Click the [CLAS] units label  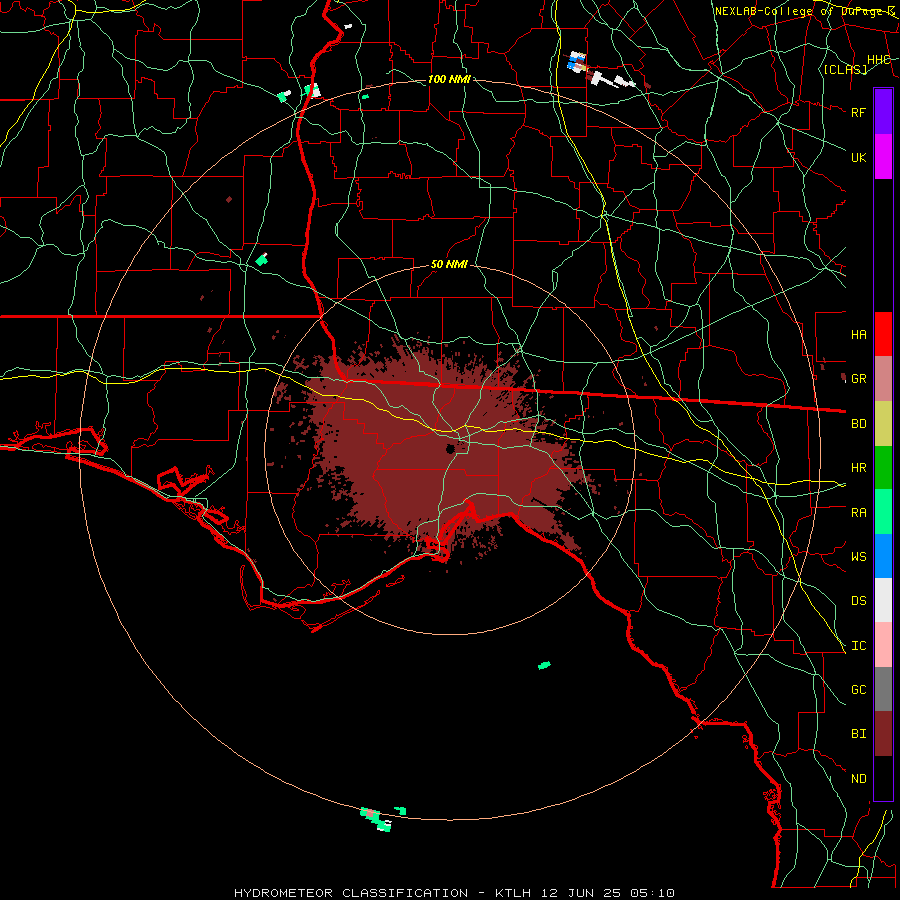[x=845, y=69]
